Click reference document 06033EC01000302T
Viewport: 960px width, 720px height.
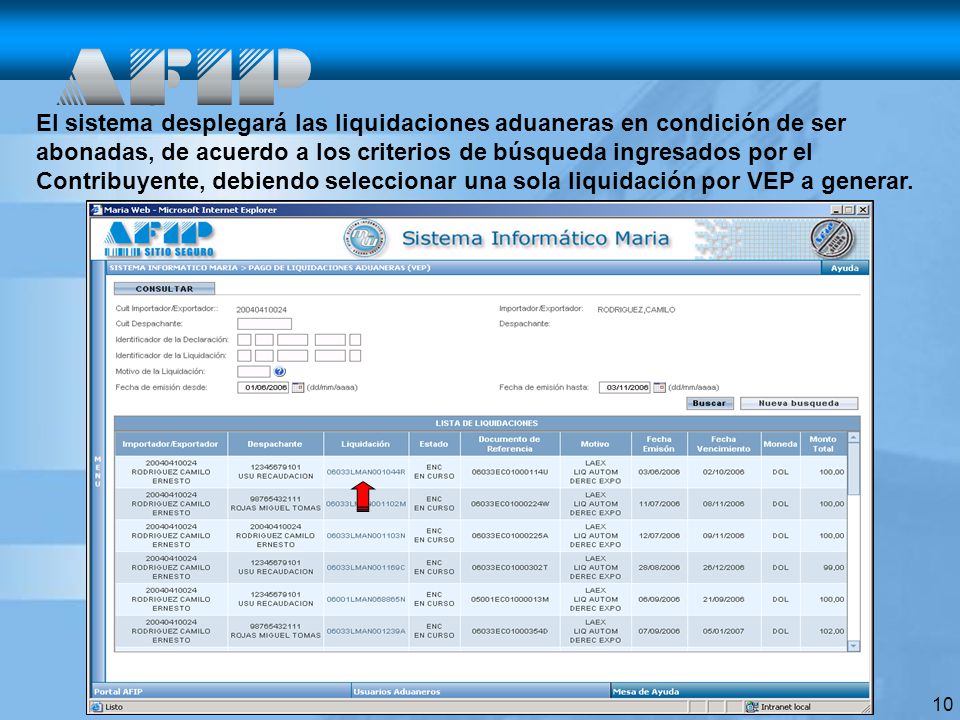pyautogui.click(x=509, y=568)
